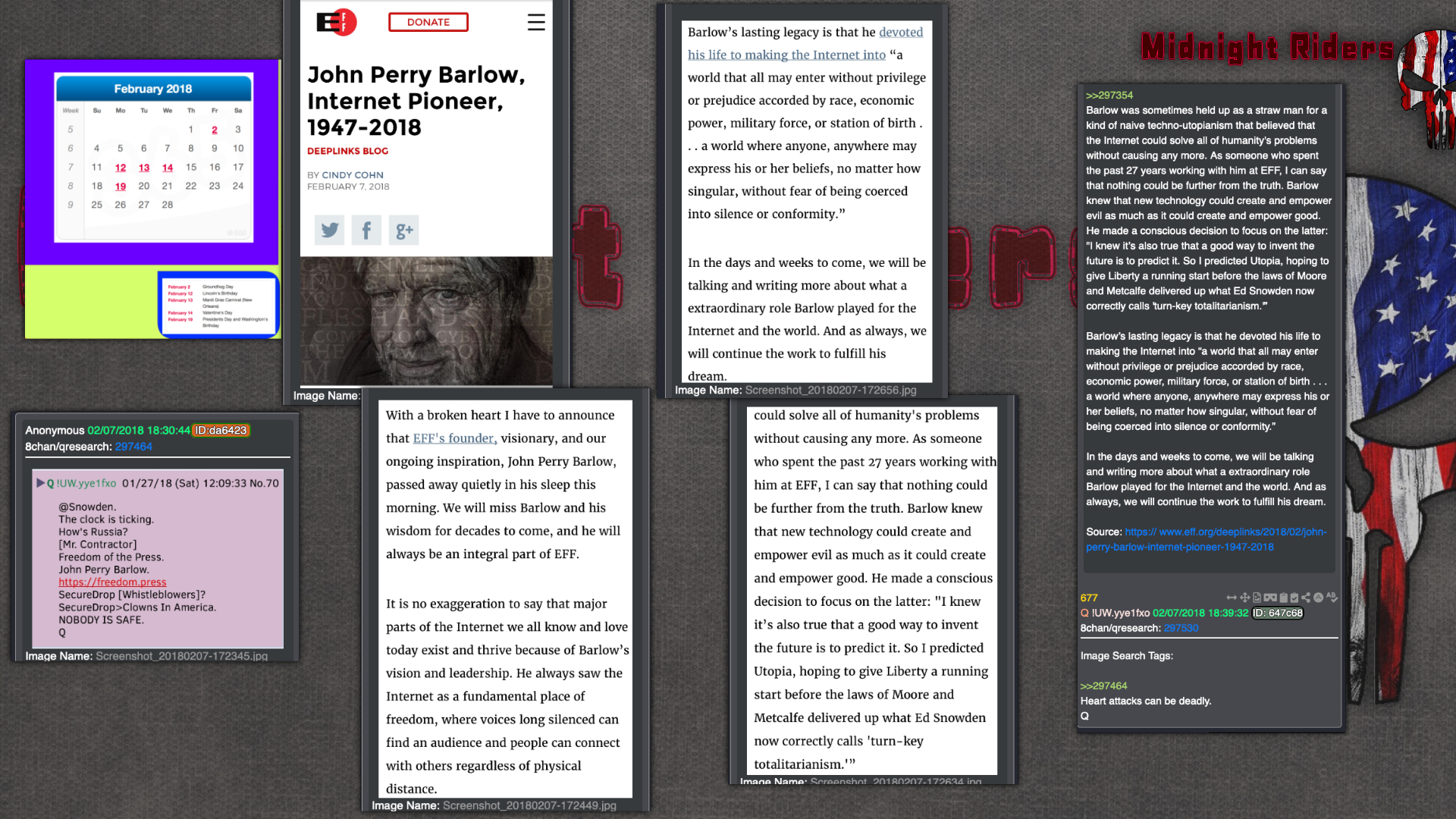Click the John Perry Barlow portrait photo
The width and height of the screenshot is (1456, 819).
click(x=426, y=321)
